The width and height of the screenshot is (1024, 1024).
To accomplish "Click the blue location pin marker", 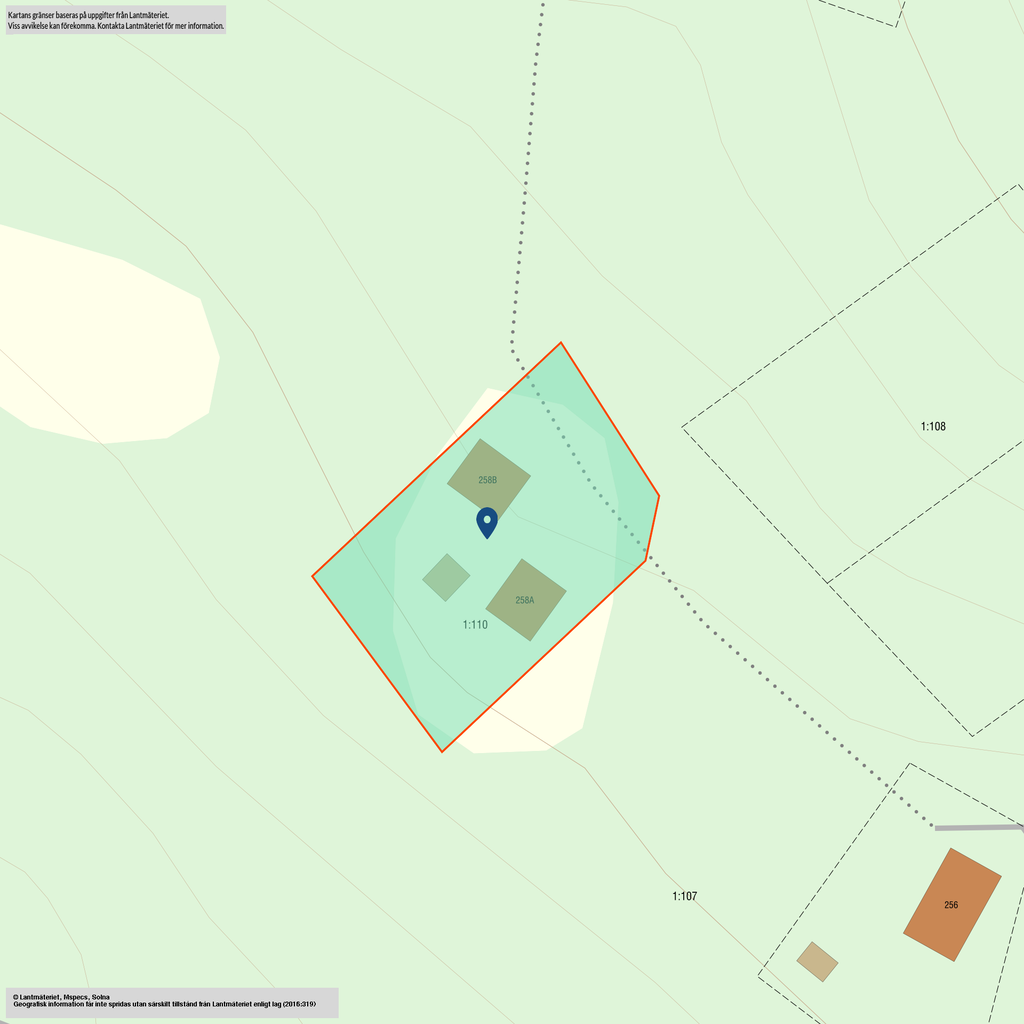I will point(487,521).
